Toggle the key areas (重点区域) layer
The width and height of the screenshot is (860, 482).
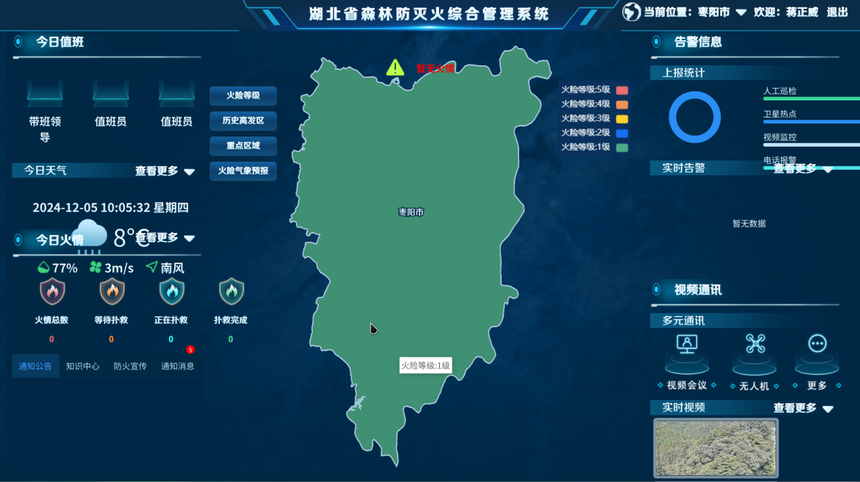point(242,146)
